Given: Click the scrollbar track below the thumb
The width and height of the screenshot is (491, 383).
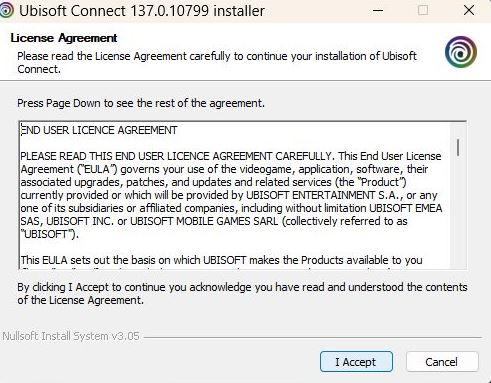Looking at the screenshot, I should pos(458,213).
